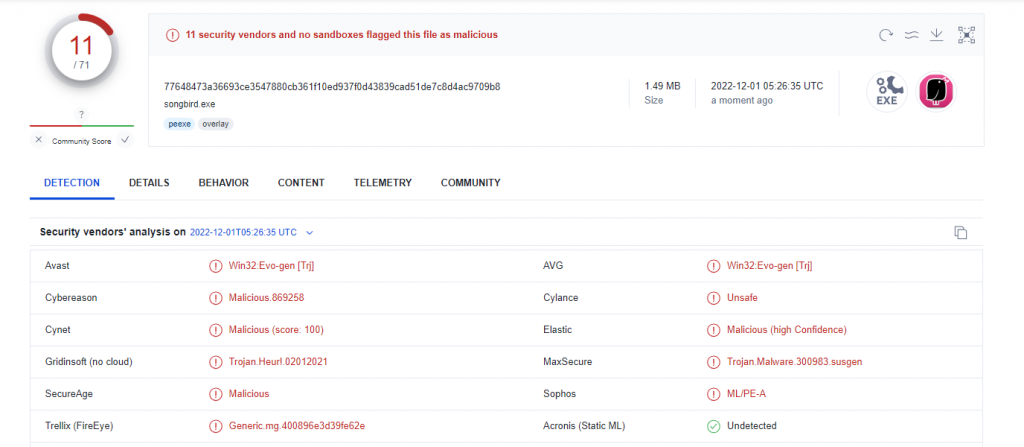Click the Reanalyze file refresh icon
This screenshot has height=447, width=1024.
pos(885,35)
